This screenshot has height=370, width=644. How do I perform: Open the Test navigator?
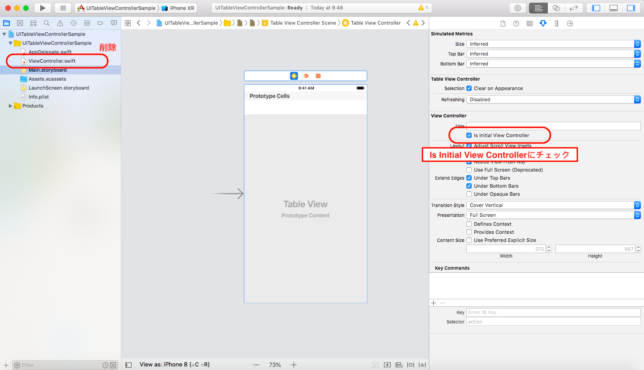(x=74, y=23)
